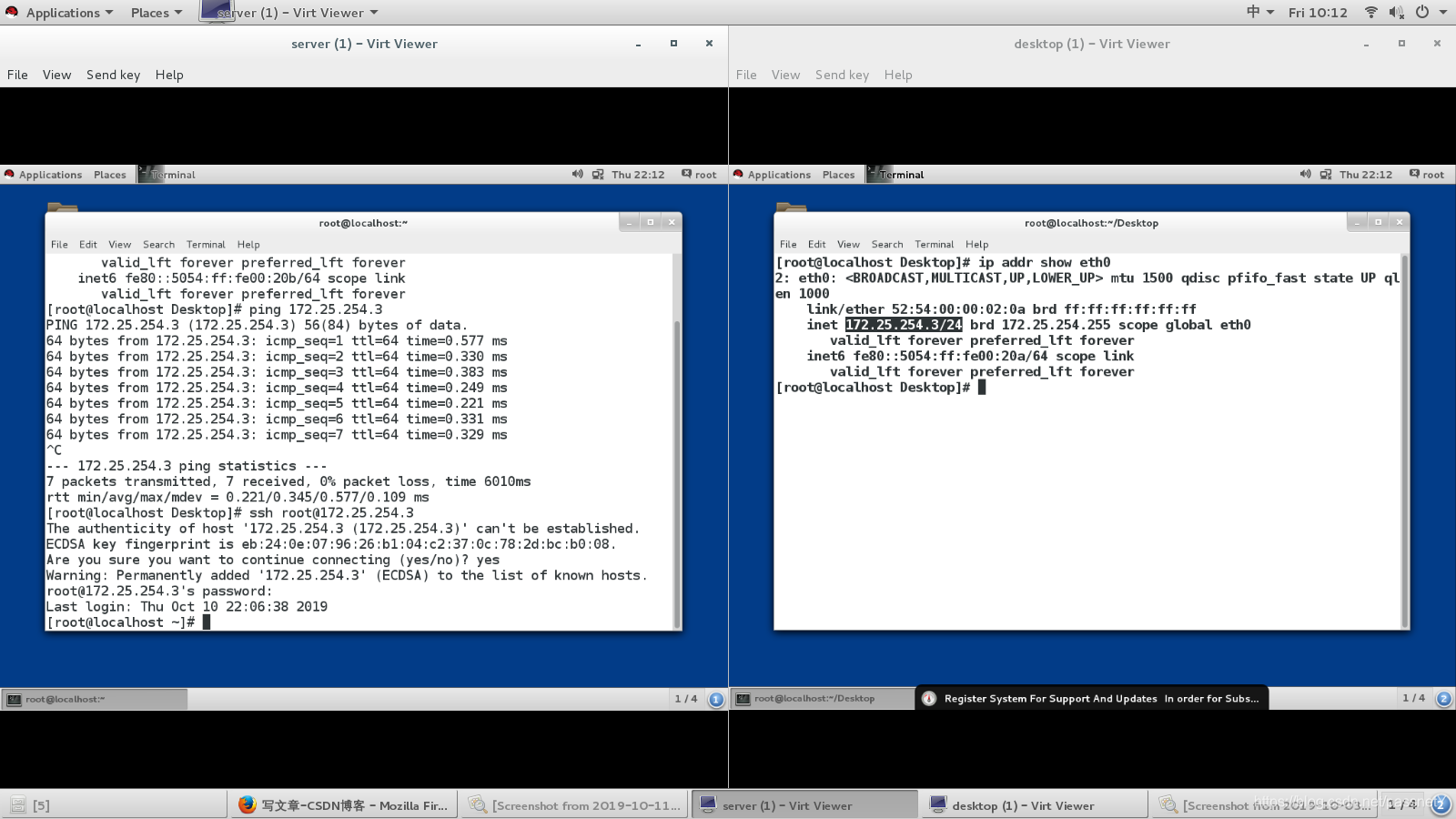Open Search menu in server terminal
The height and width of the screenshot is (819, 1456).
158,244
